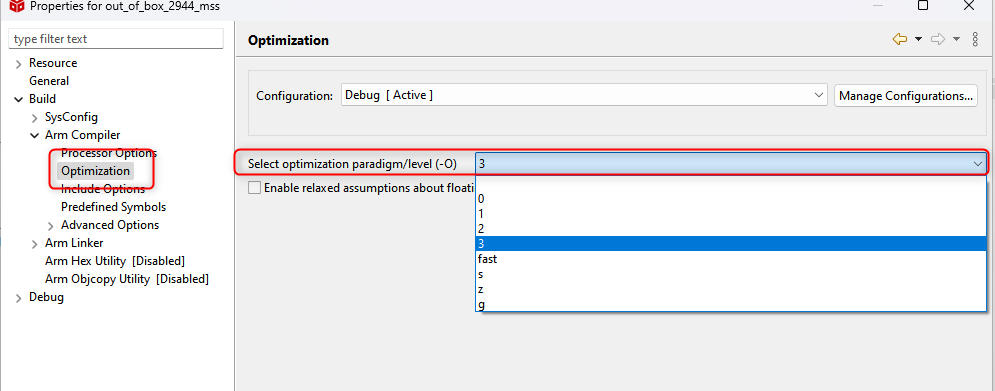This screenshot has height=391, width=995.
Task: Close the optimization level combo arrow
Action: point(977,164)
